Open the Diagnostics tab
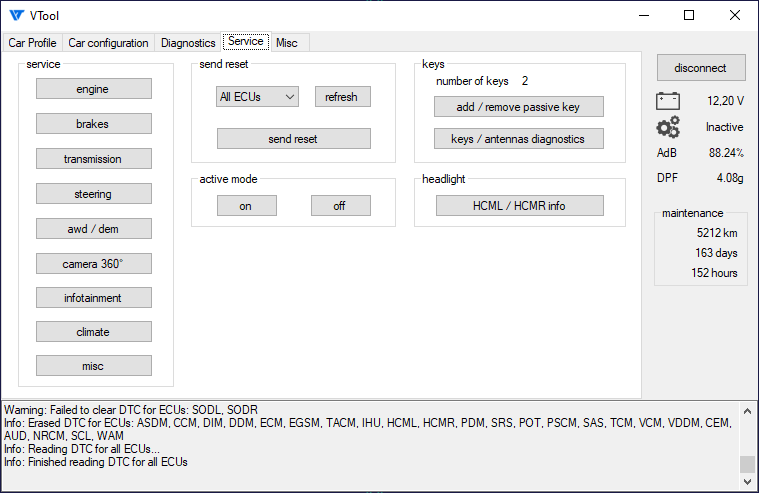The width and height of the screenshot is (759, 493). [x=188, y=43]
